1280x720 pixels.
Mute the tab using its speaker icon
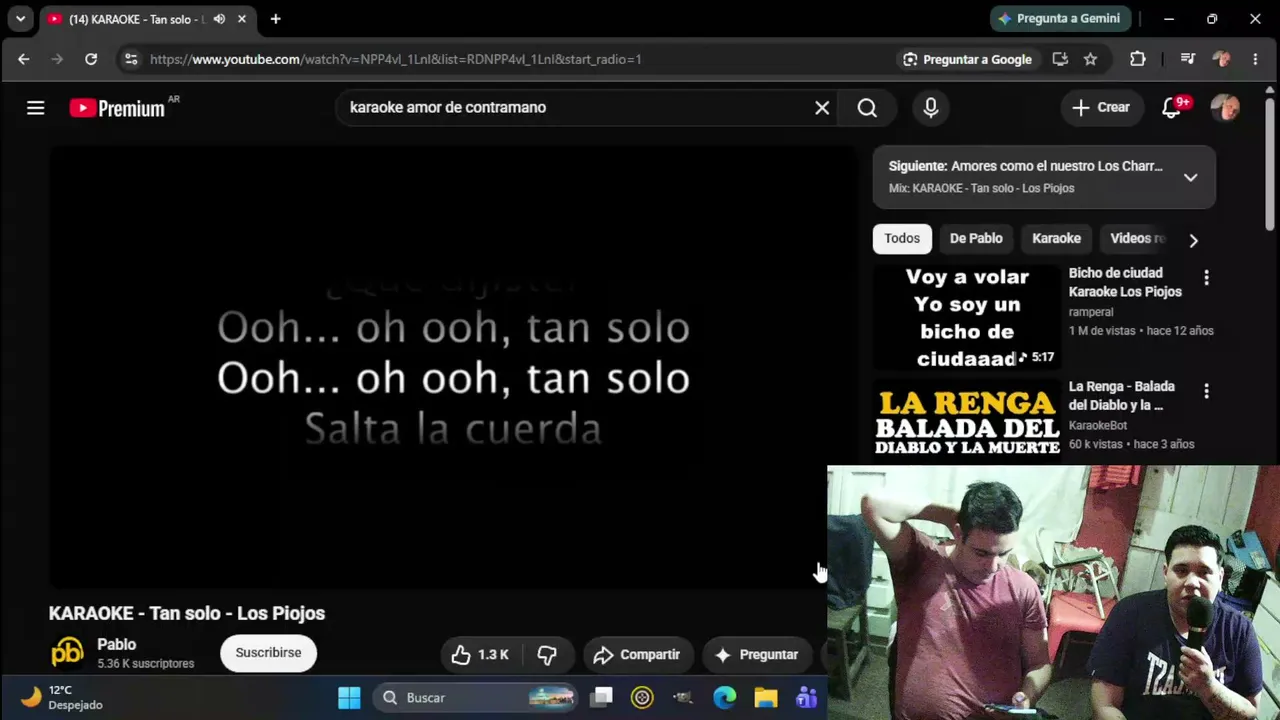219,19
